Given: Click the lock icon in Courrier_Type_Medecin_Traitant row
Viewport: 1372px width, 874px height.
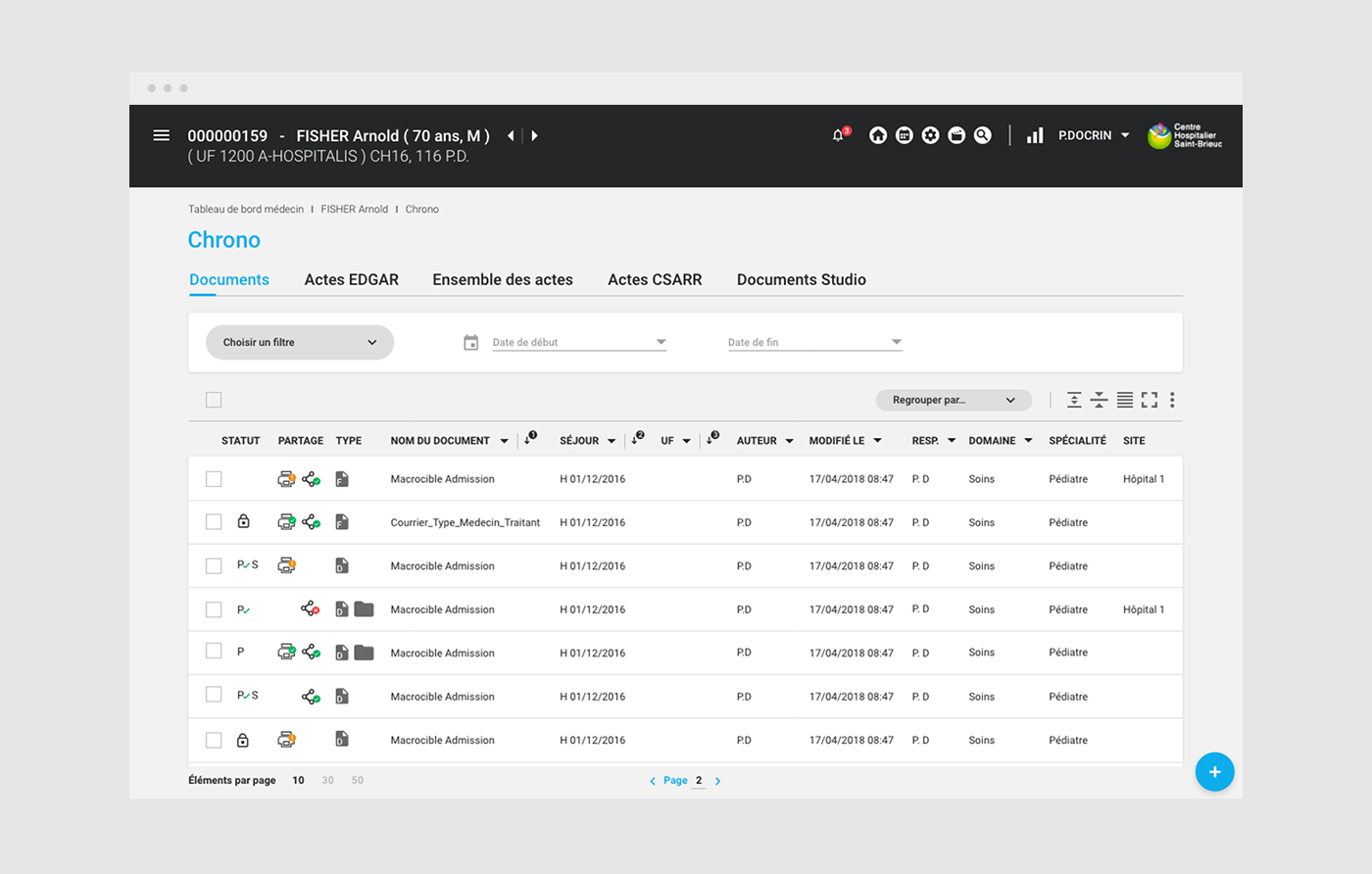Looking at the screenshot, I should point(244,521).
